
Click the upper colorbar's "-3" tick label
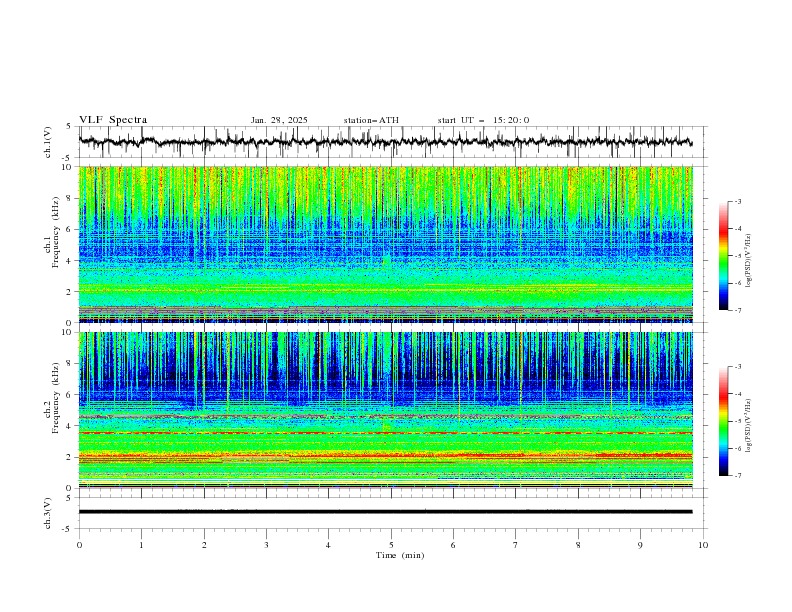[737, 201]
